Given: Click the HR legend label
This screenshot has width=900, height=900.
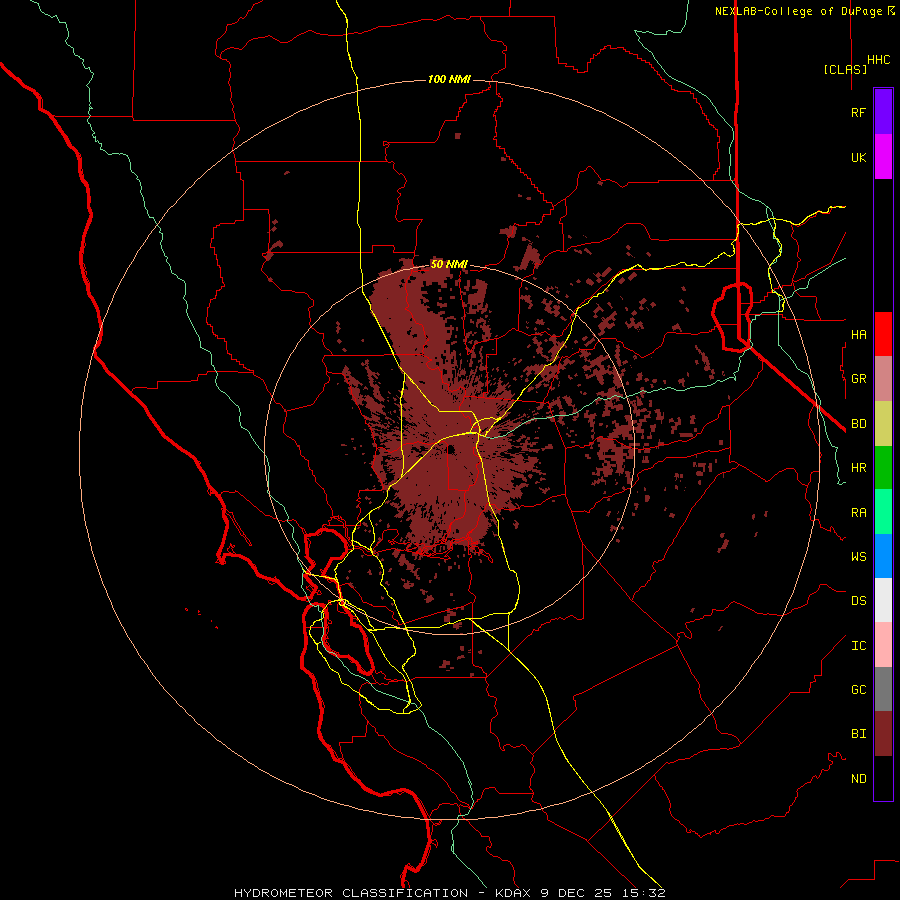Looking at the screenshot, I should (x=858, y=468).
